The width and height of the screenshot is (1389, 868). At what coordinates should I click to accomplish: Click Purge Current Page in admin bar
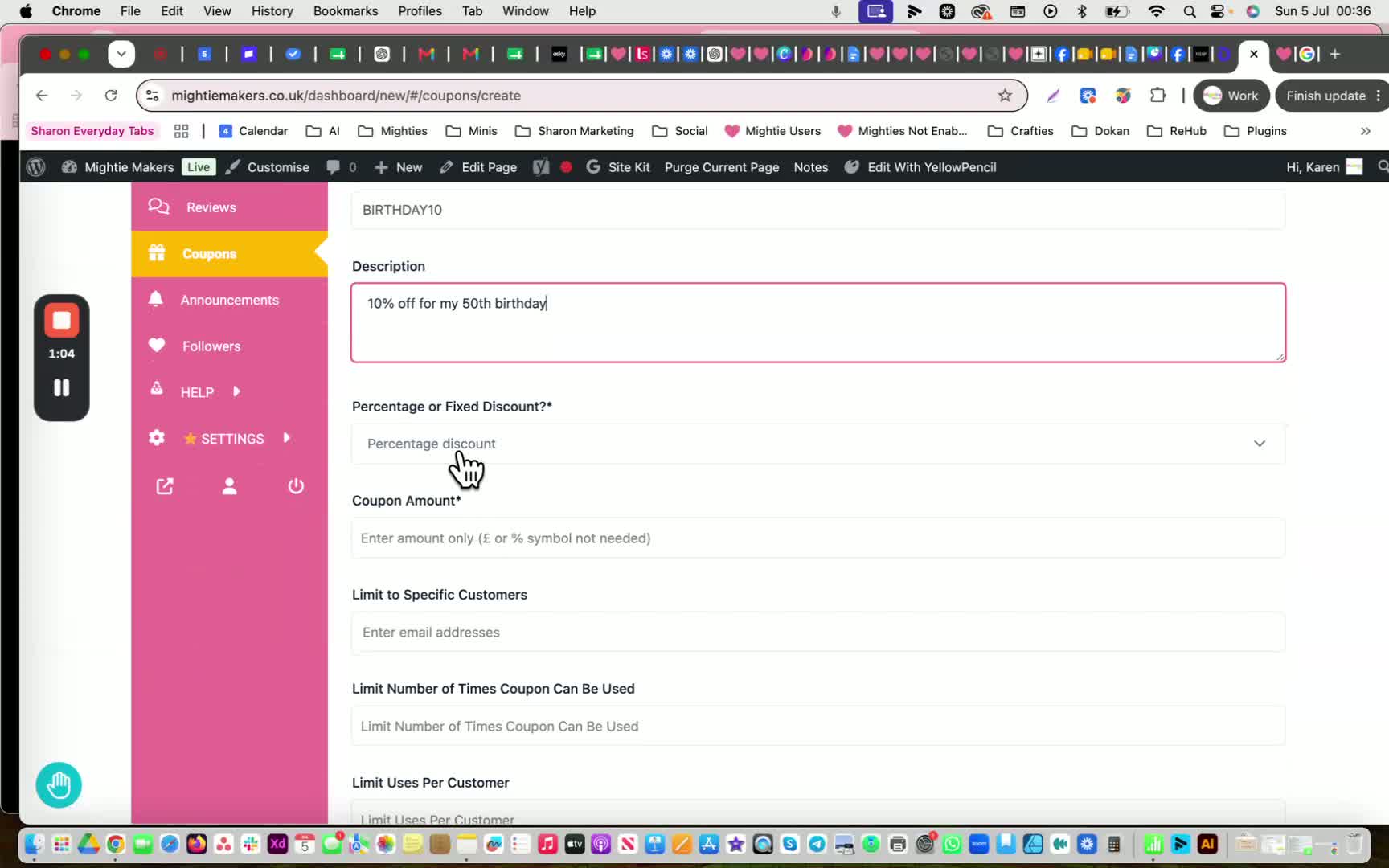point(722,167)
